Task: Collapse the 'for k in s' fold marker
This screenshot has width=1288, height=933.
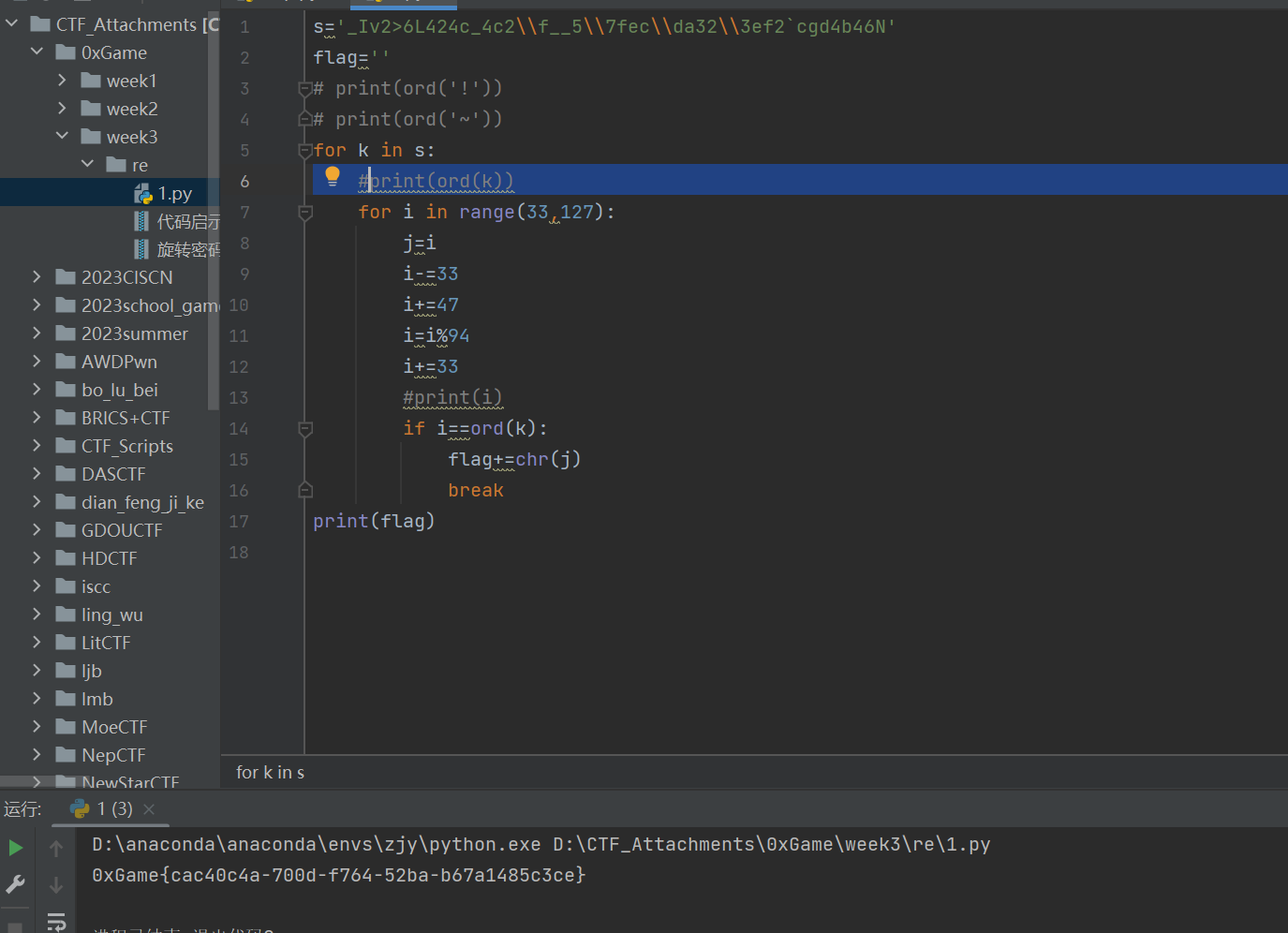Action: click(x=304, y=151)
